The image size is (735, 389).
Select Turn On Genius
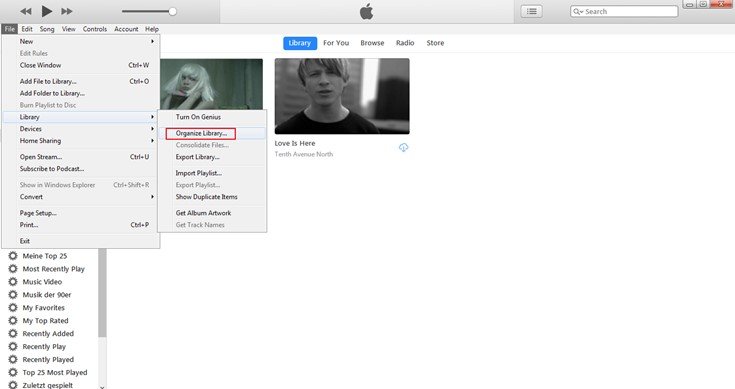coord(212,117)
